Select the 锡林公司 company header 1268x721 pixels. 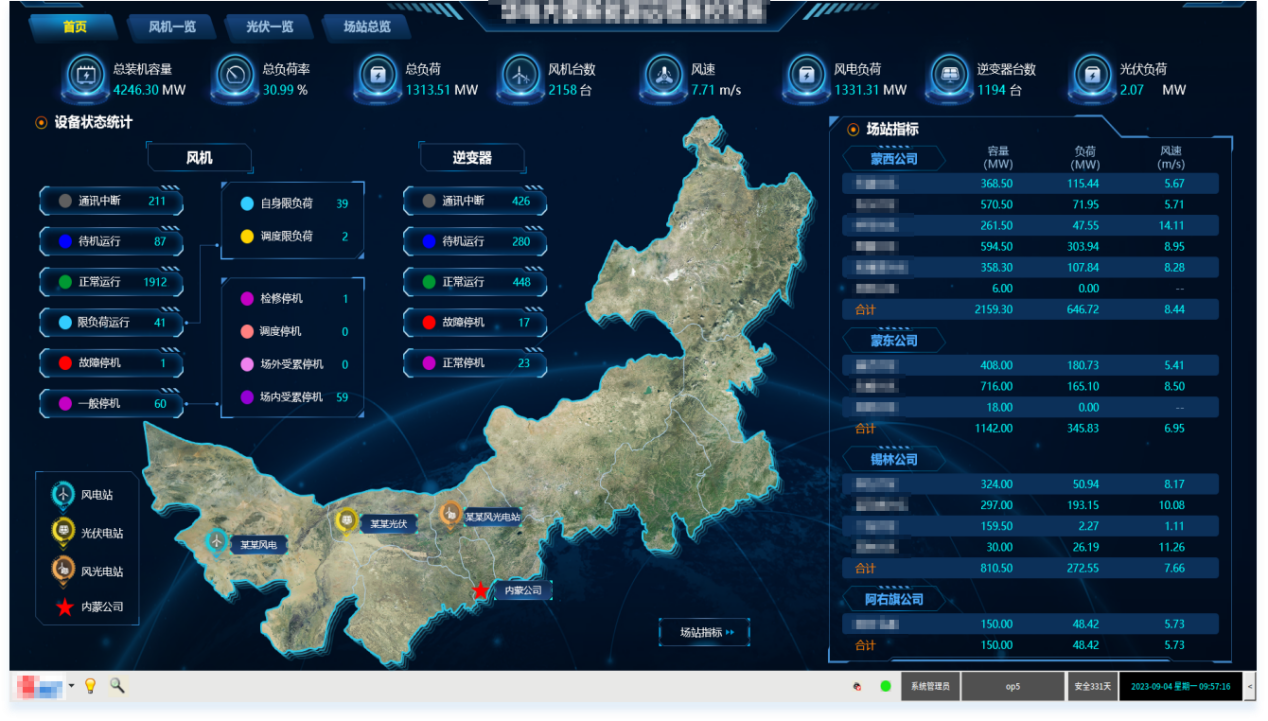coord(893,460)
